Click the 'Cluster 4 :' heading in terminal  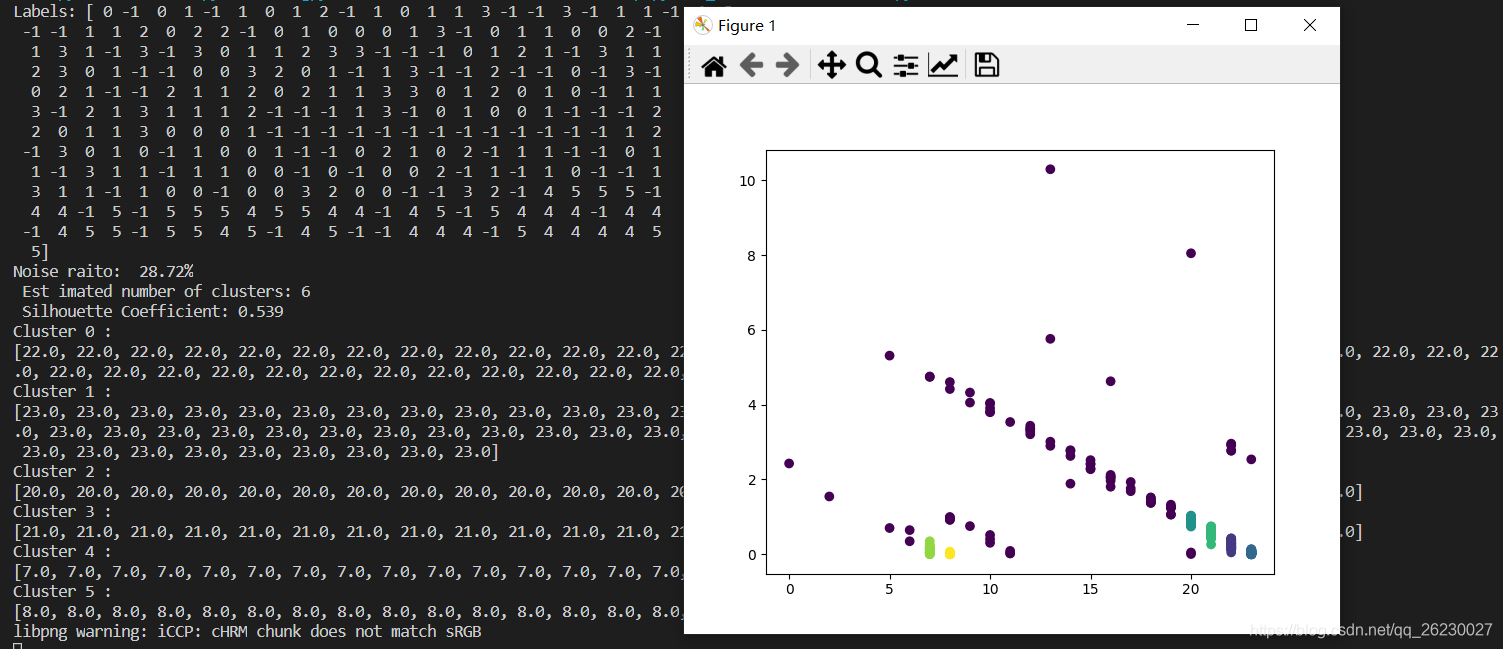(x=62, y=551)
